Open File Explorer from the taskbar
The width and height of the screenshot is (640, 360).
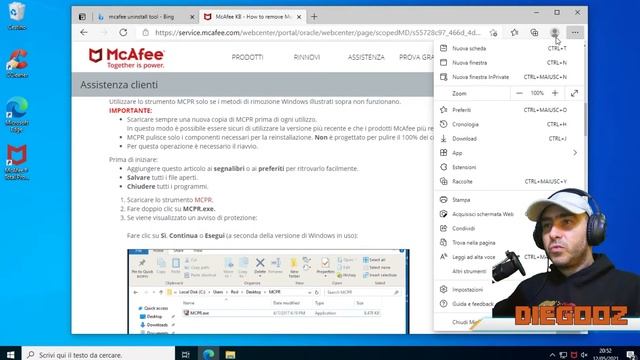pos(230,355)
